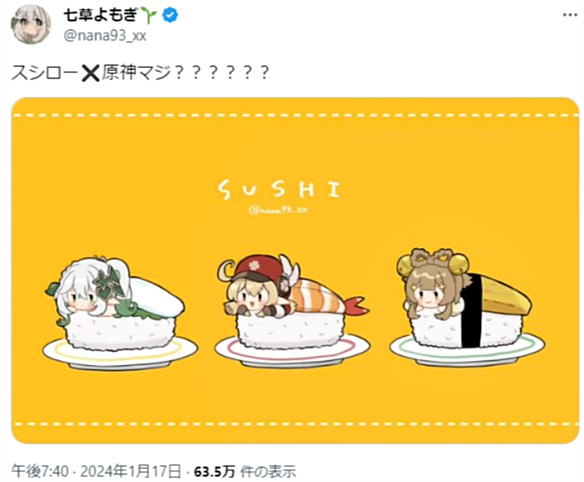Screen dimensions: 584x482
Task: Open the three-dot more options menu
Action: coord(569,15)
